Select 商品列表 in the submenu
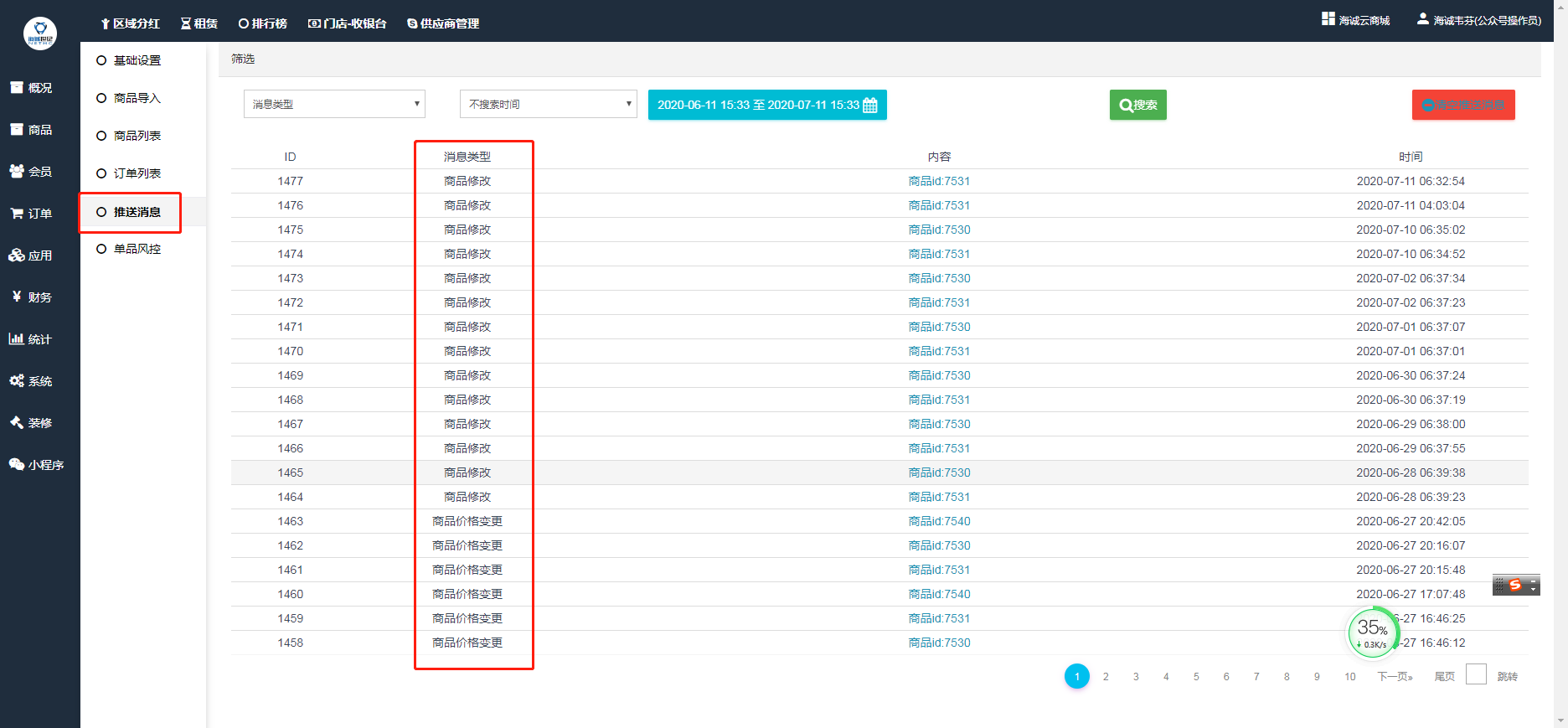1568x728 pixels. [x=129, y=136]
